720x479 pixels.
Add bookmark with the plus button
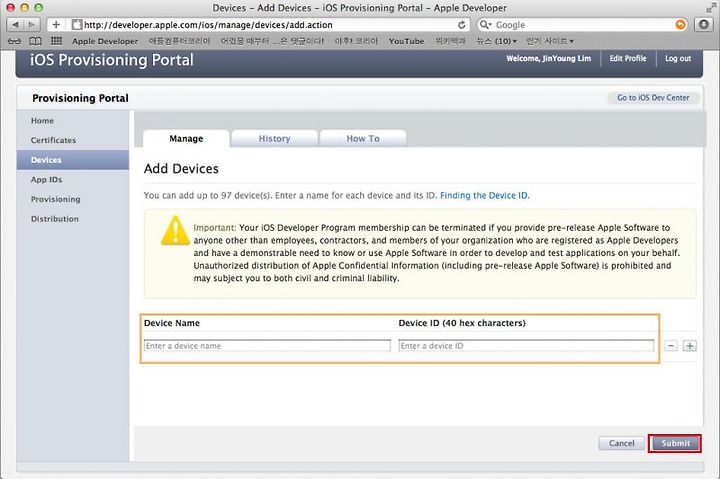56,25
